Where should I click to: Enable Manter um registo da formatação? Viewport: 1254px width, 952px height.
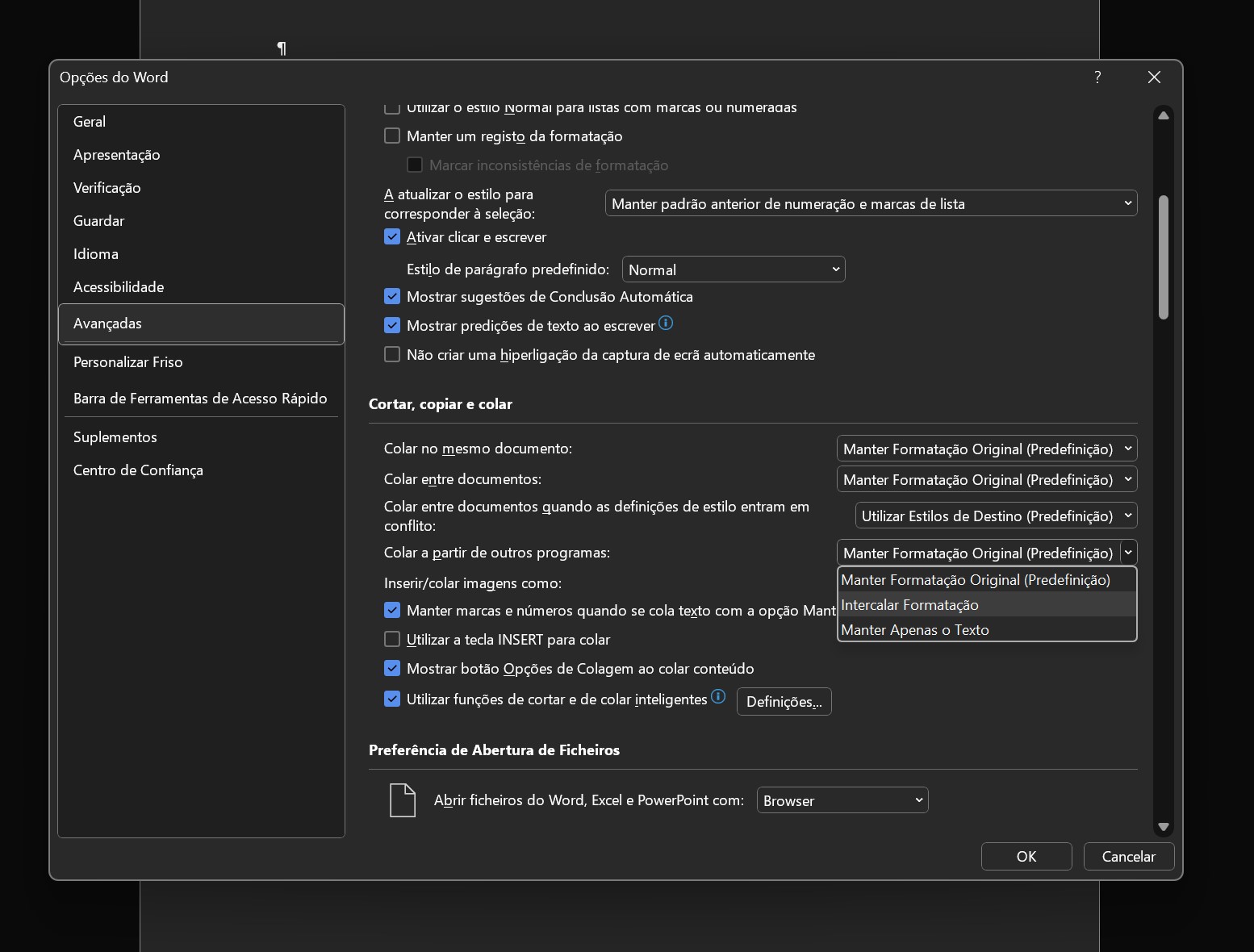pos(392,136)
